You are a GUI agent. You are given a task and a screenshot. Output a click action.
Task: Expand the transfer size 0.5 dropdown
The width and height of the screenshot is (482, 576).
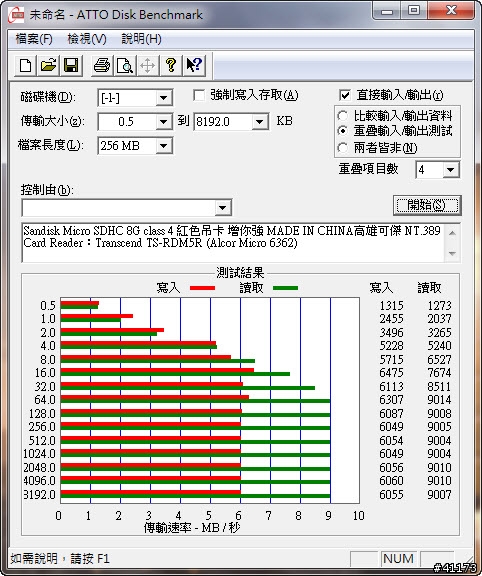pos(163,122)
